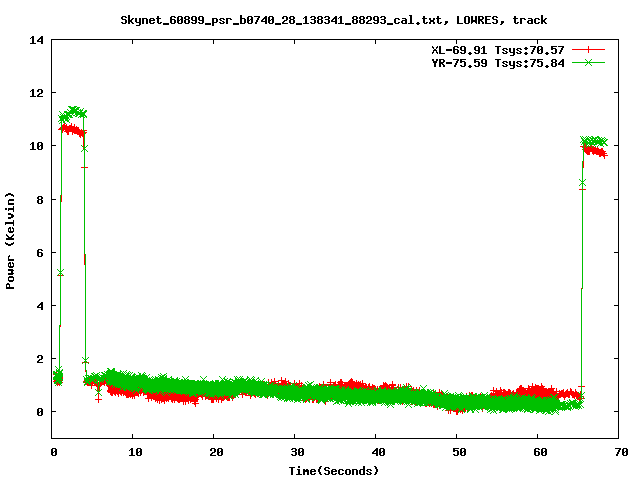Click the Power (Kelvin) y-axis label
Image resolution: width=640 pixels, height=480 pixels.
[10, 241]
